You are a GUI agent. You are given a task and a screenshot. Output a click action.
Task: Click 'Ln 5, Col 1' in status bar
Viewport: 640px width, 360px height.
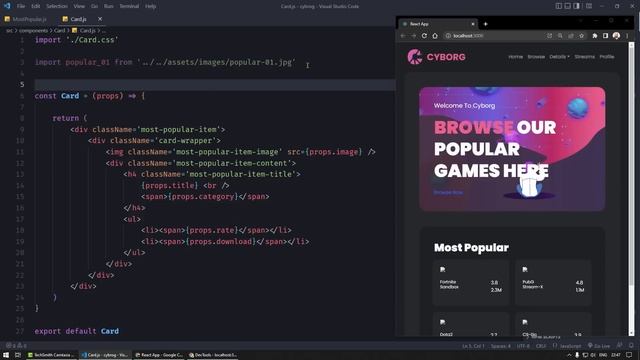click(473, 346)
